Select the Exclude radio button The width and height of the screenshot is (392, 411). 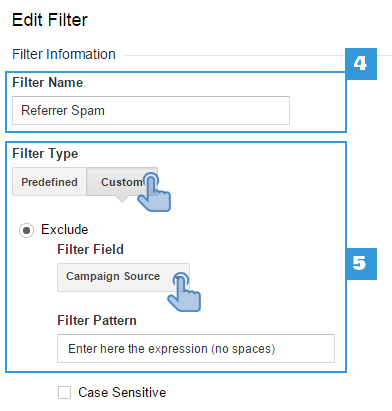26,230
